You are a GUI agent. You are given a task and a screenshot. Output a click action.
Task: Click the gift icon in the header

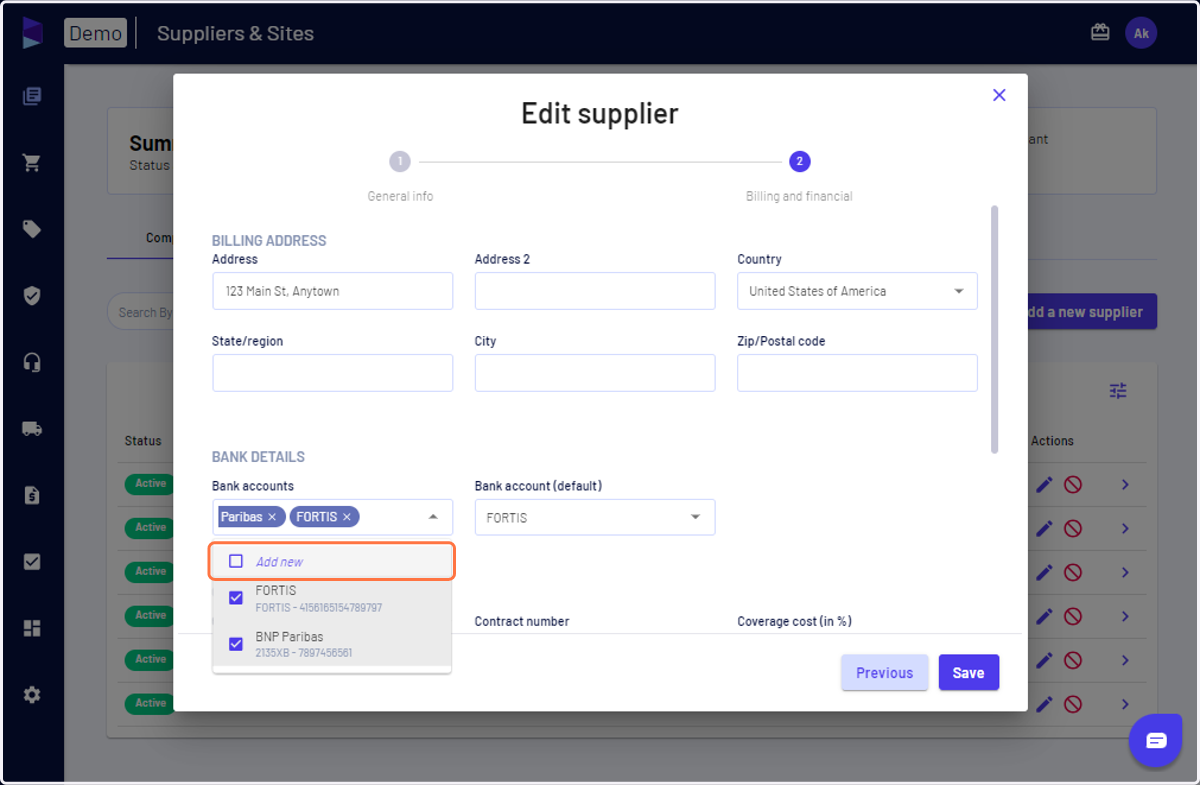[1100, 32]
